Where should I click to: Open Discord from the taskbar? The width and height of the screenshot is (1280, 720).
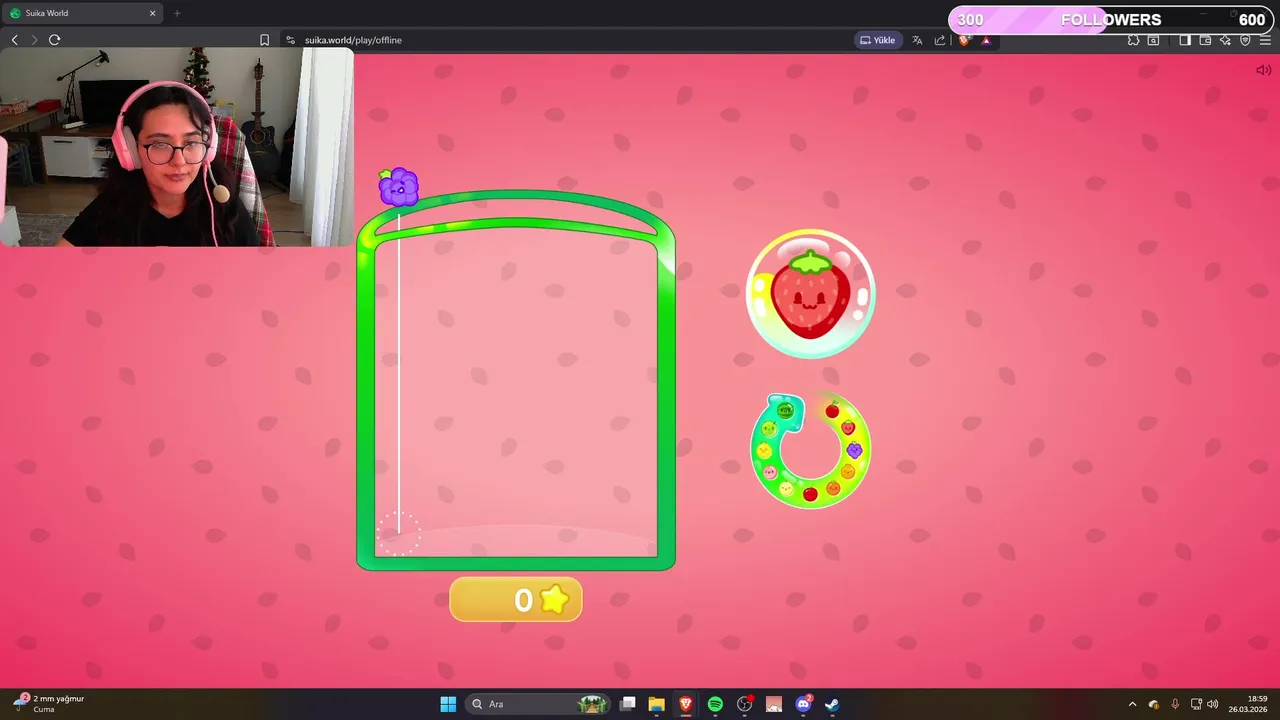click(x=803, y=704)
